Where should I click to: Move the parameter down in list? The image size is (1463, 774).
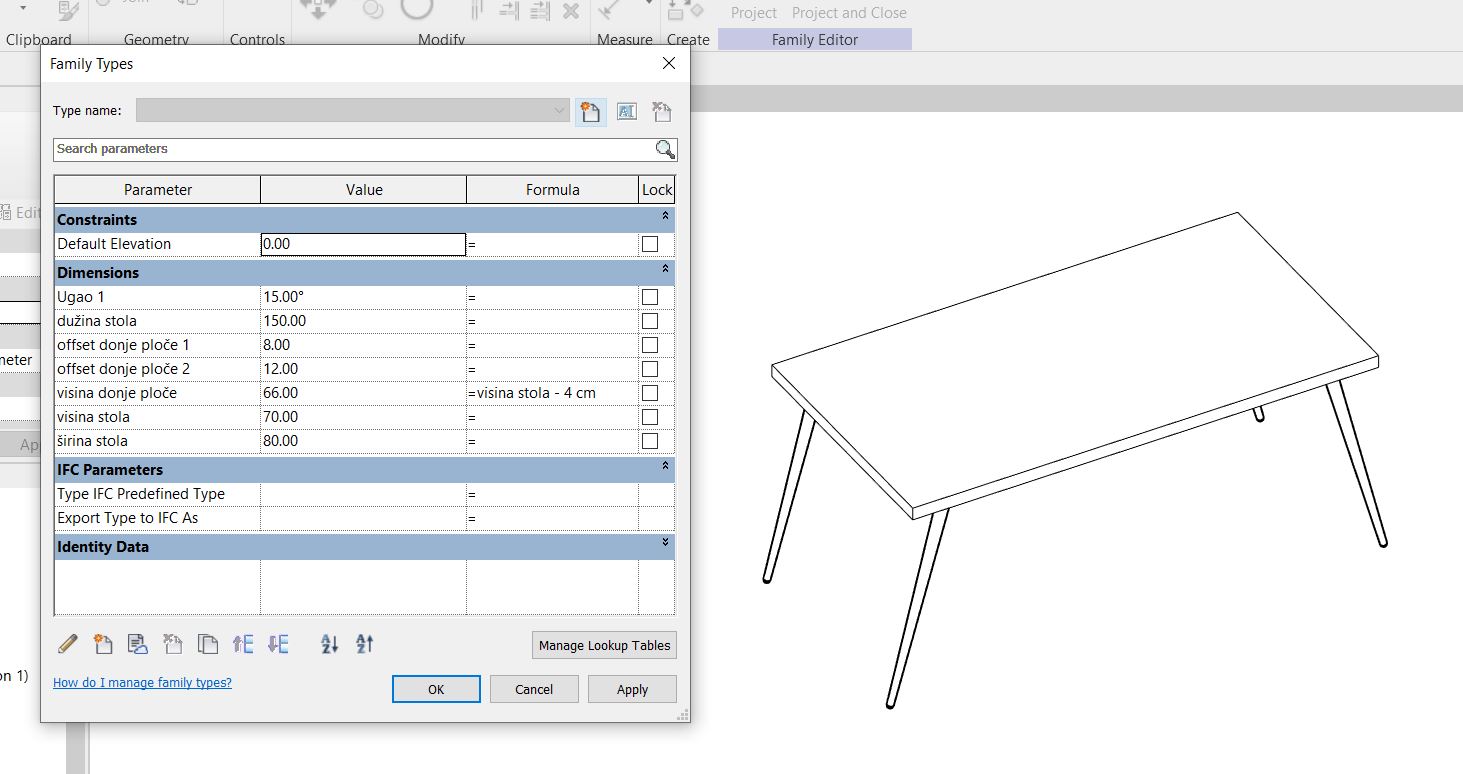coord(278,644)
